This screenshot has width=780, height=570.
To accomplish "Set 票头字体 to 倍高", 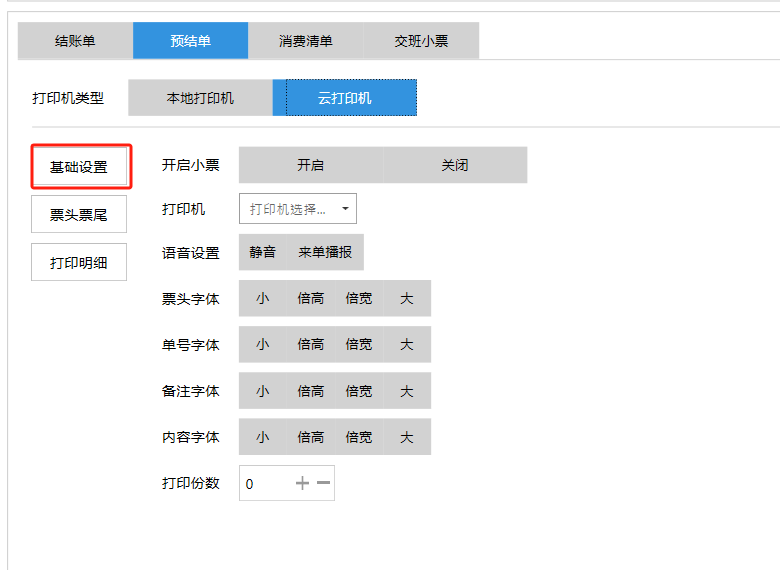I will point(310,299).
